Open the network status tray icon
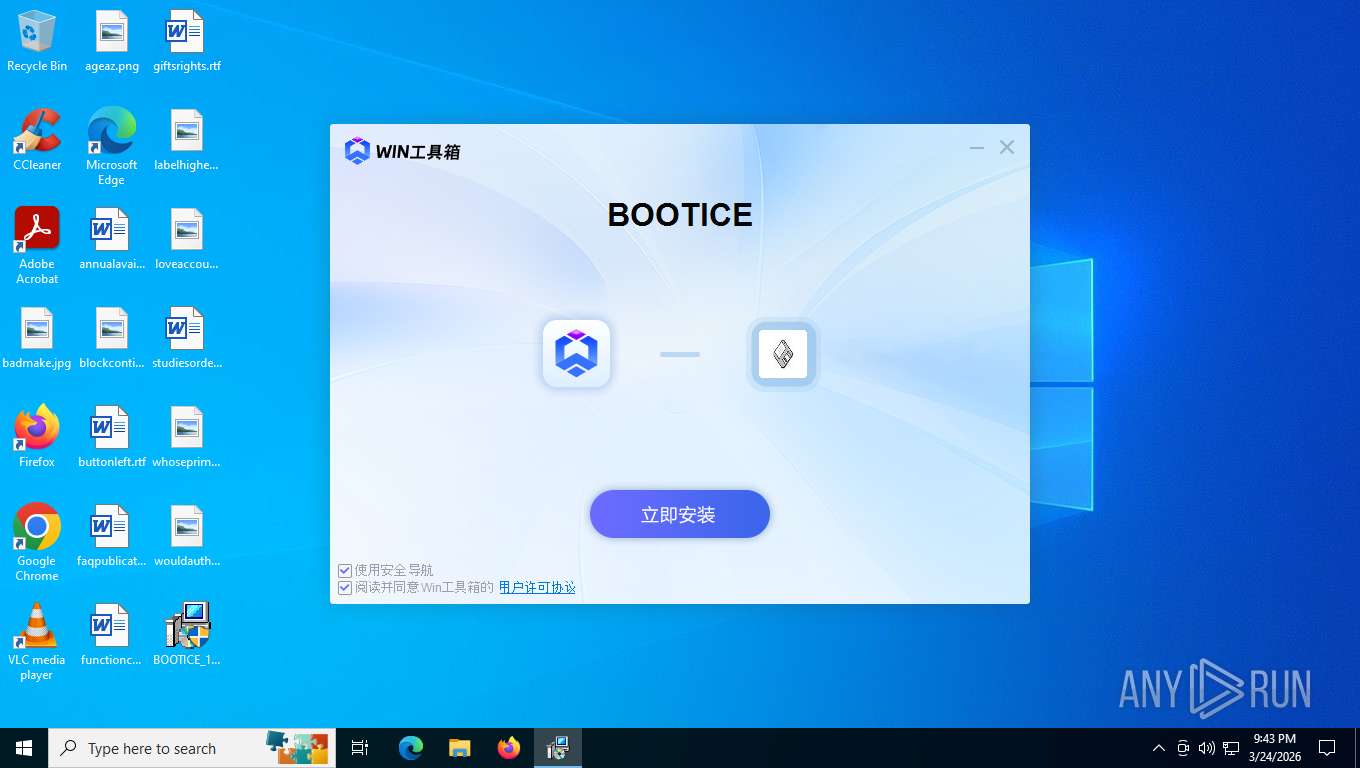The image size is (1360, 768). 1231,748
